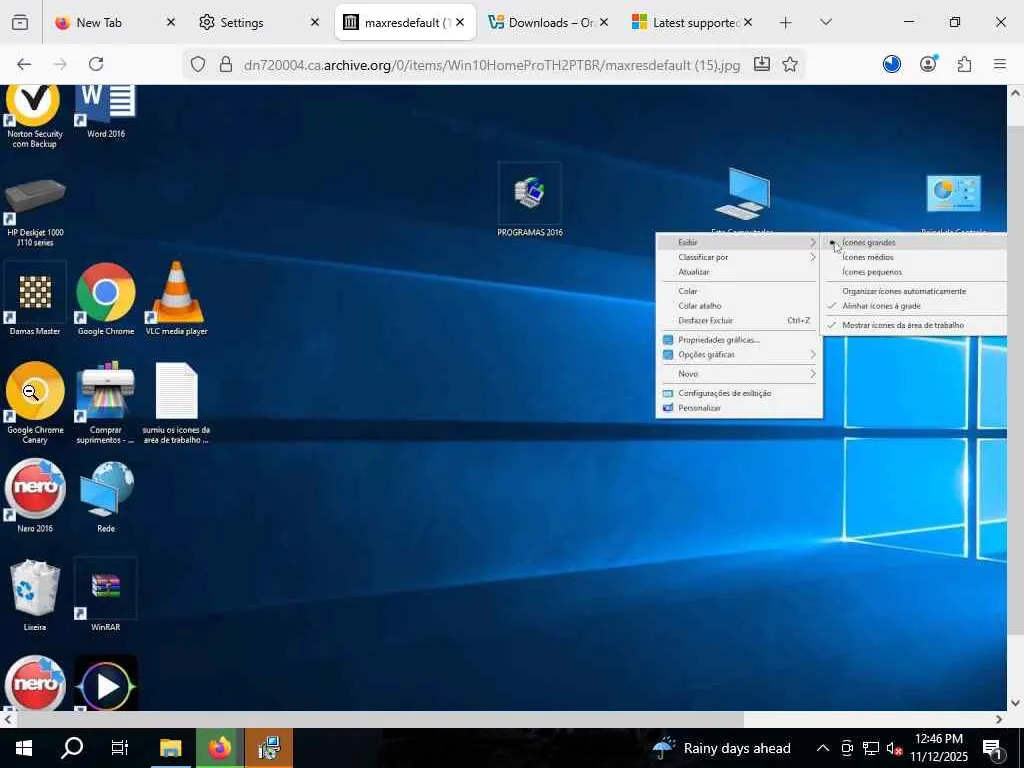Expand the Exibir submenu entry
This screenshot has height=768, width=1024.
tap(739, 242)
